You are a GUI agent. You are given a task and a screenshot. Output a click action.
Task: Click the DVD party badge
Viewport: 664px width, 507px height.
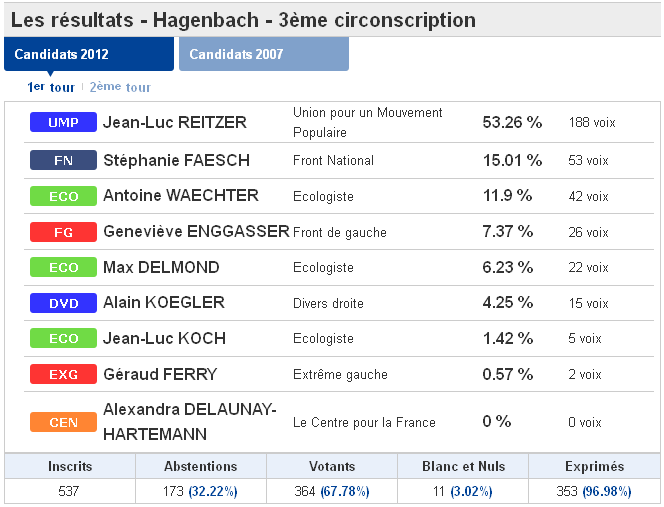(x=63, y=303)
